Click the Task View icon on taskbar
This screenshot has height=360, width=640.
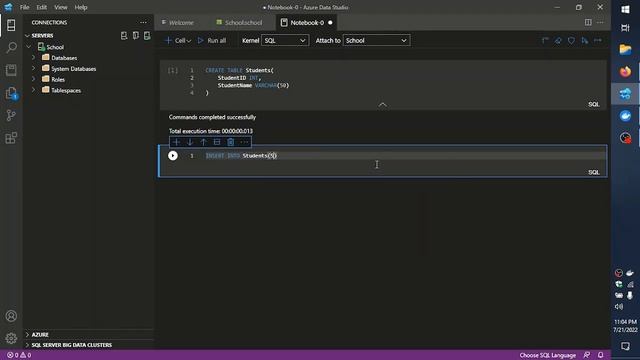tap(625, 28)
